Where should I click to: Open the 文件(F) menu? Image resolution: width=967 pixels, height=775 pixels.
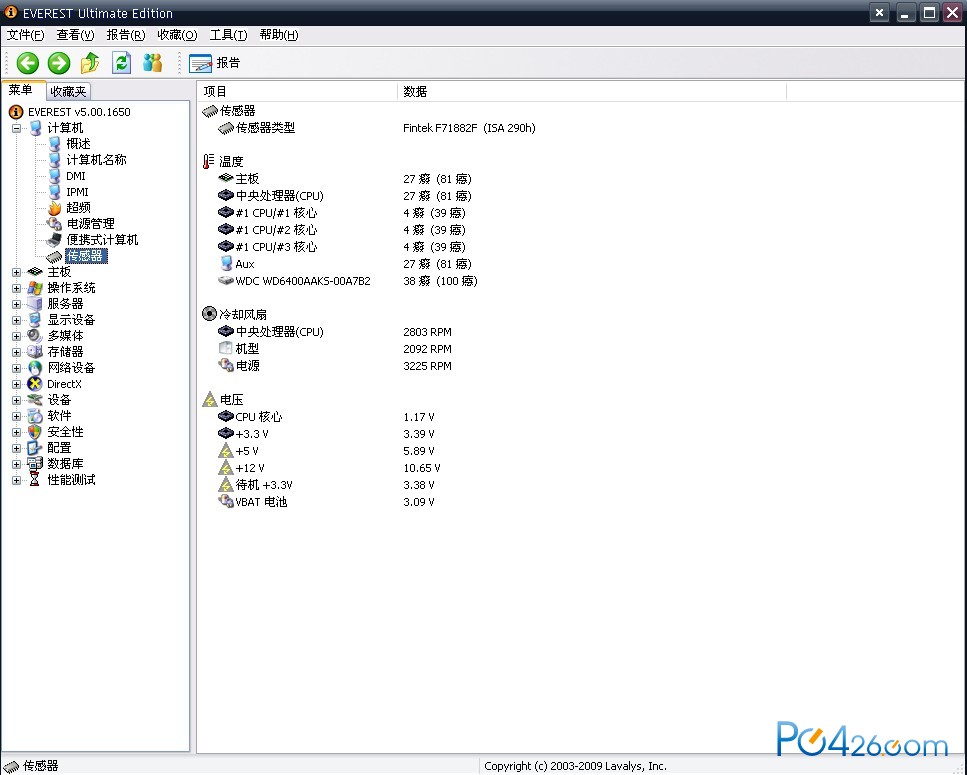25,35
